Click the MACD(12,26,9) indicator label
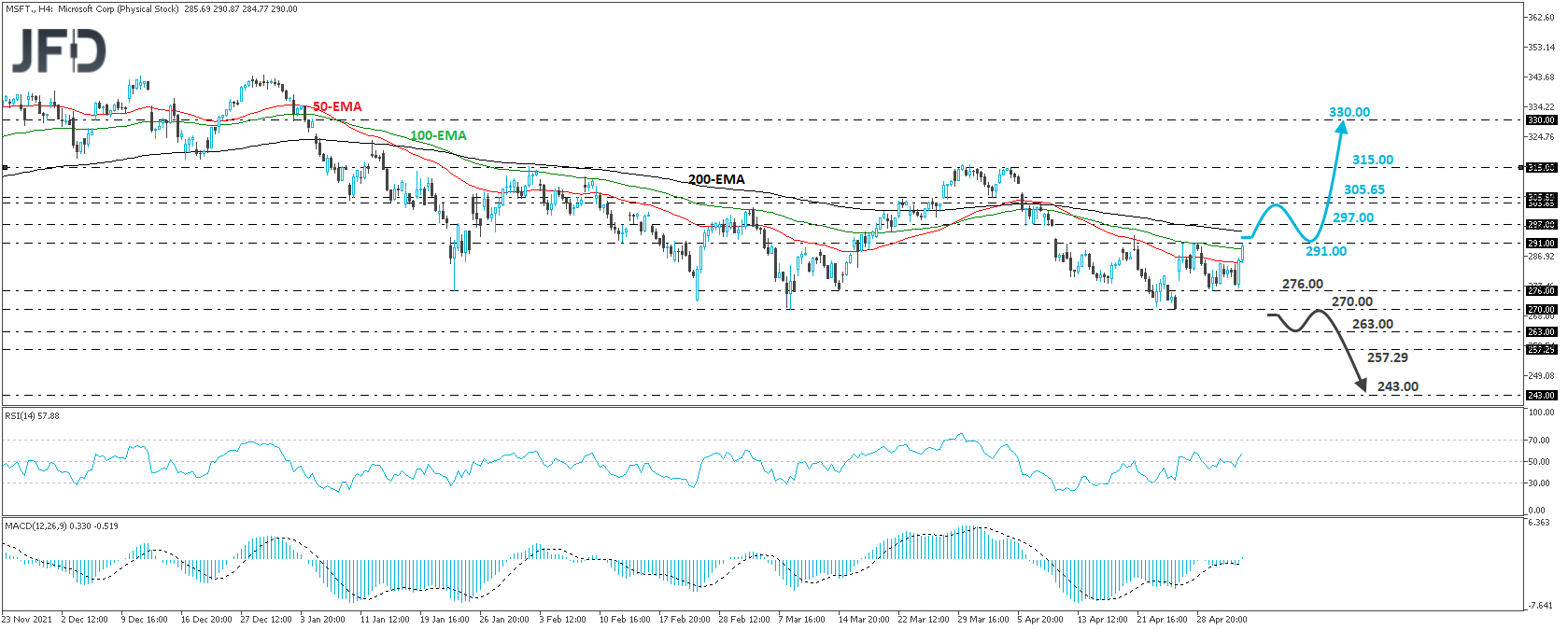Image resolution: width=1568 pixels, height=630 pixels. tap(62, 526)
